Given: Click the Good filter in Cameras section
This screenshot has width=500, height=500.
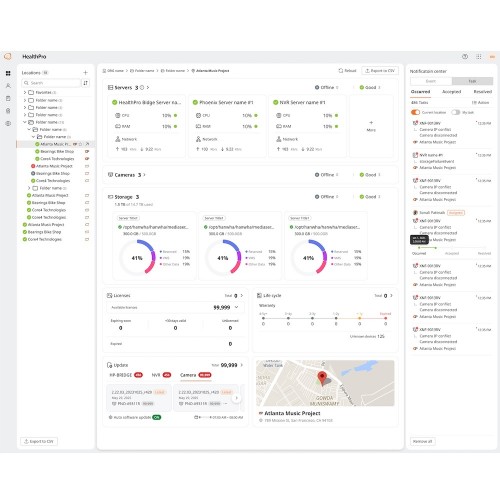Looking at the screenshot, I should point(370,175).
